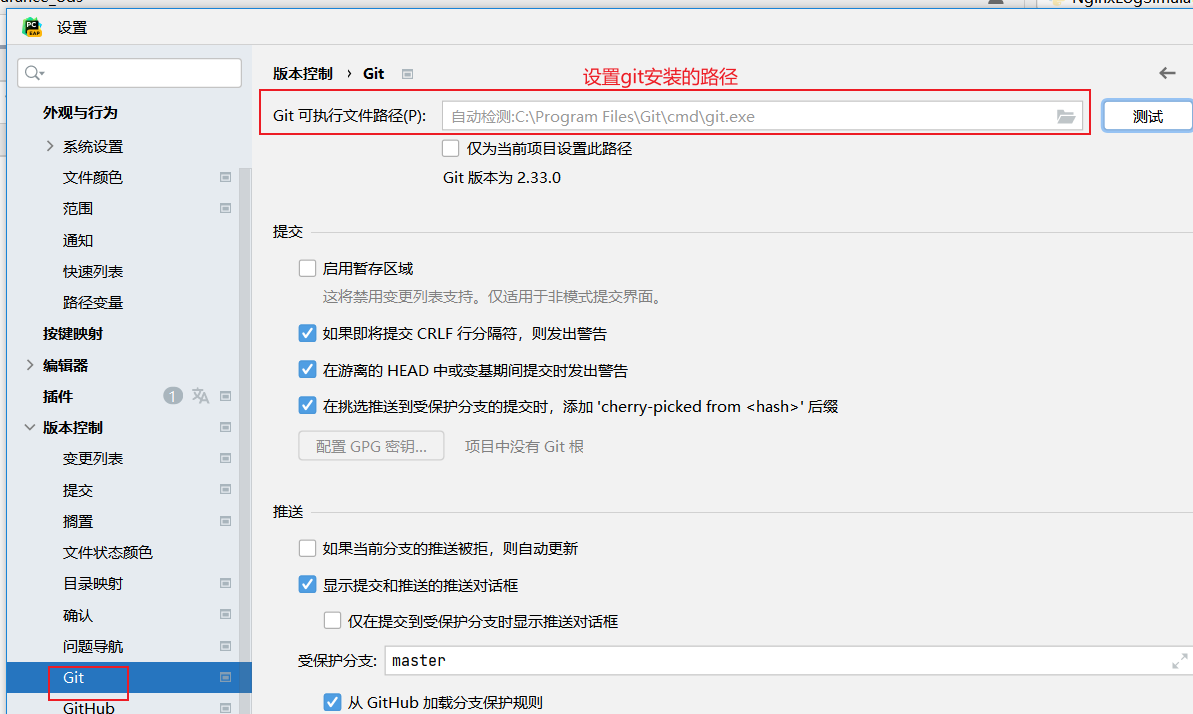The width and height of the screenshot is (1193, 714).
Task: Click the project icon beside 文件颜色
Action: [225, 177]
